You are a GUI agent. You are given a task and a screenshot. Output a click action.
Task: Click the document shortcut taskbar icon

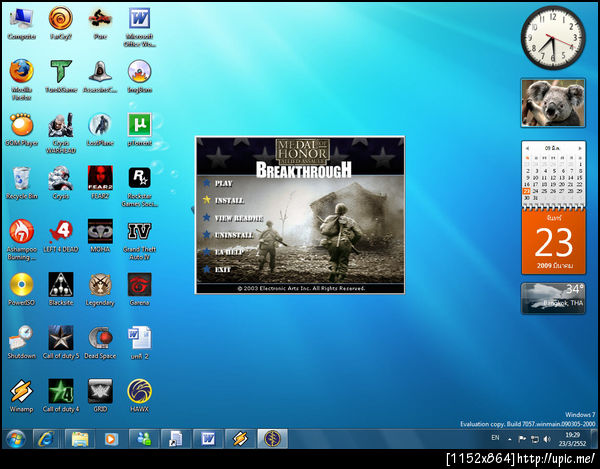point(176,439)
